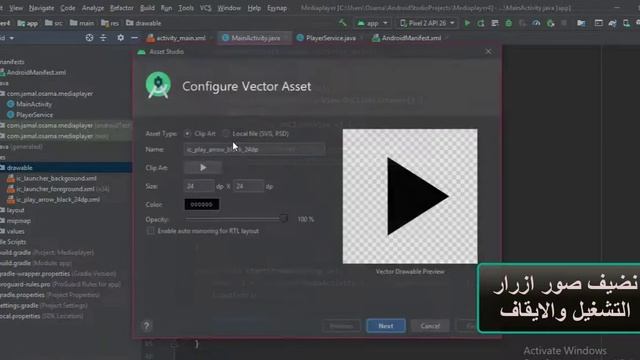Screen dimensions: 640x360
Task: Click the drawable folder breadcrumb
Action: coord(143,23)
